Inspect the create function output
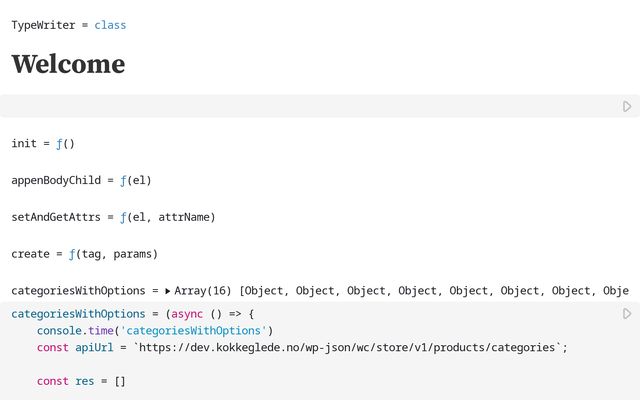Viewport: 640px width, 400px height. (x=84, y=254)
